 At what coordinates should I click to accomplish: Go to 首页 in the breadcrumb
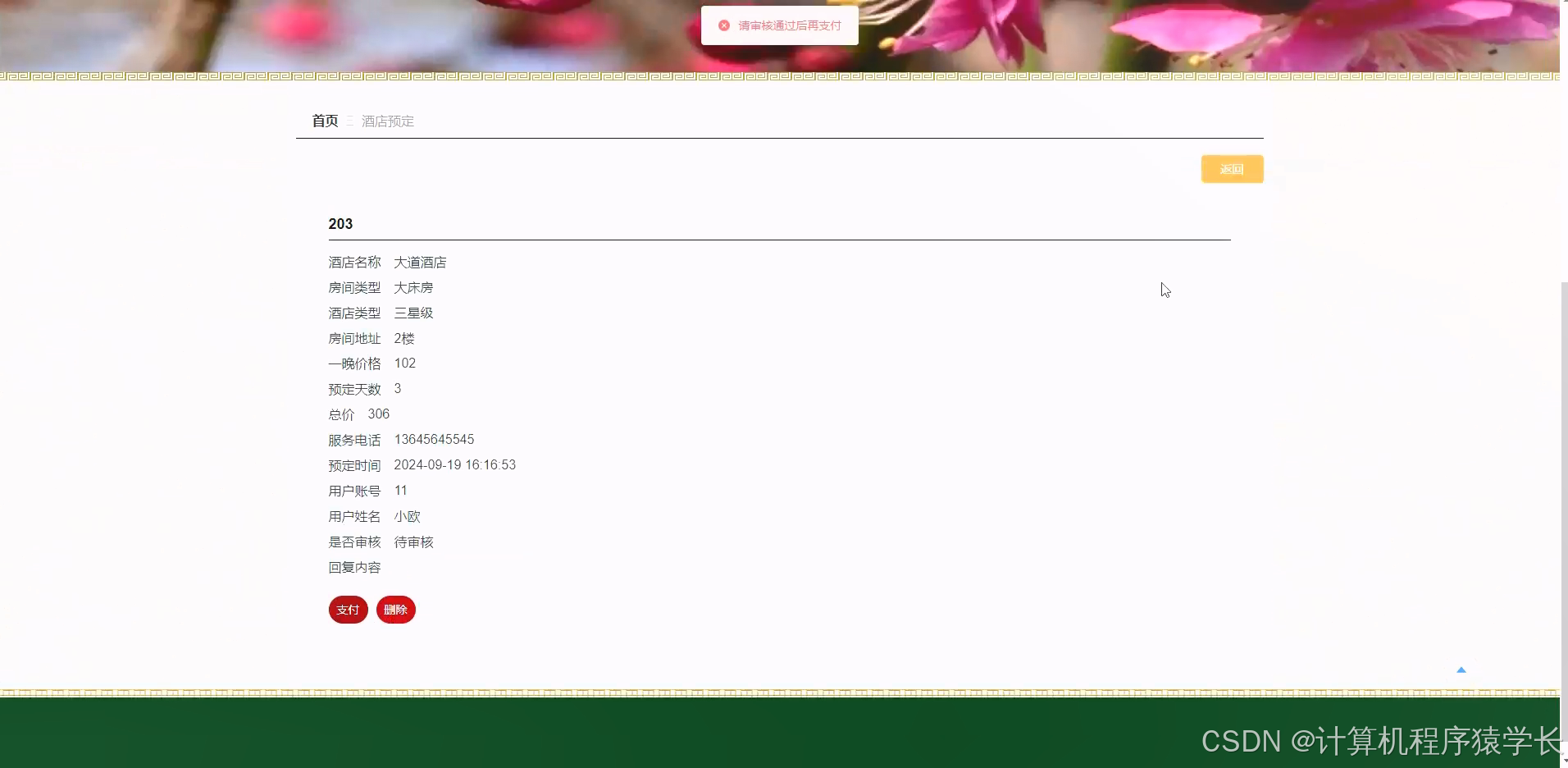click(325, 121)
